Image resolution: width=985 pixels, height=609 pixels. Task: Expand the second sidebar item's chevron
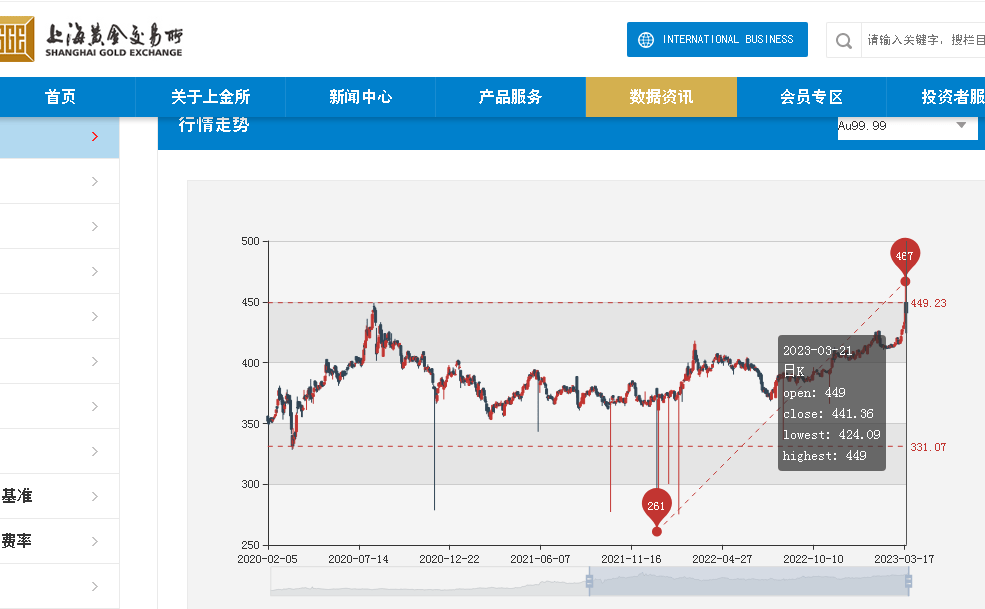pos(97,181)
